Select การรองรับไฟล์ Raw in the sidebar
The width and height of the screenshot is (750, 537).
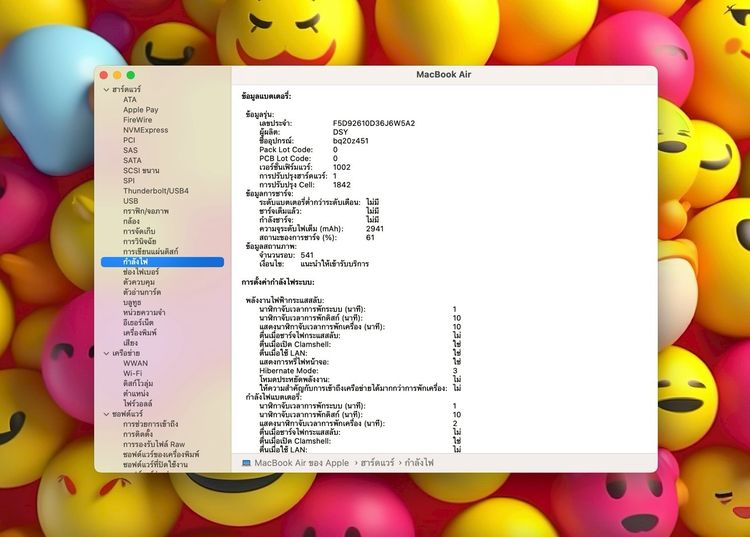point(154,444)
